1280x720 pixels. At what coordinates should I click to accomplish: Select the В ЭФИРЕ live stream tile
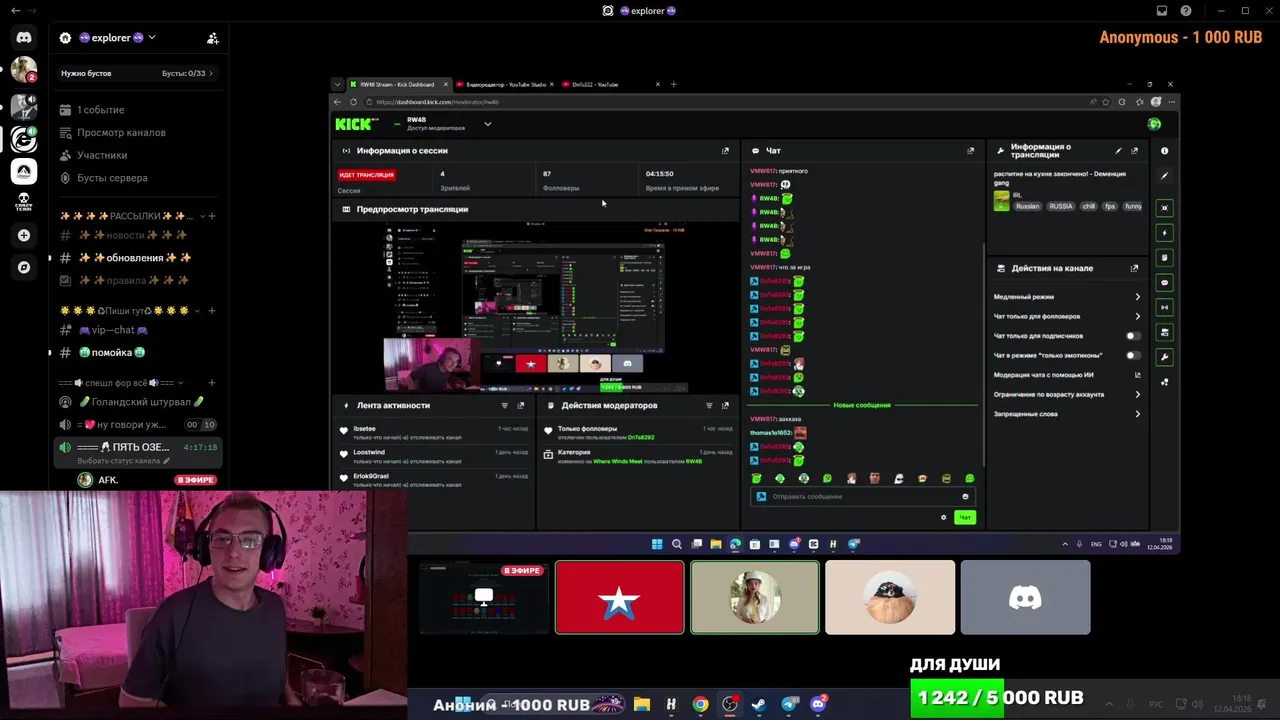[x=484, y=597]
